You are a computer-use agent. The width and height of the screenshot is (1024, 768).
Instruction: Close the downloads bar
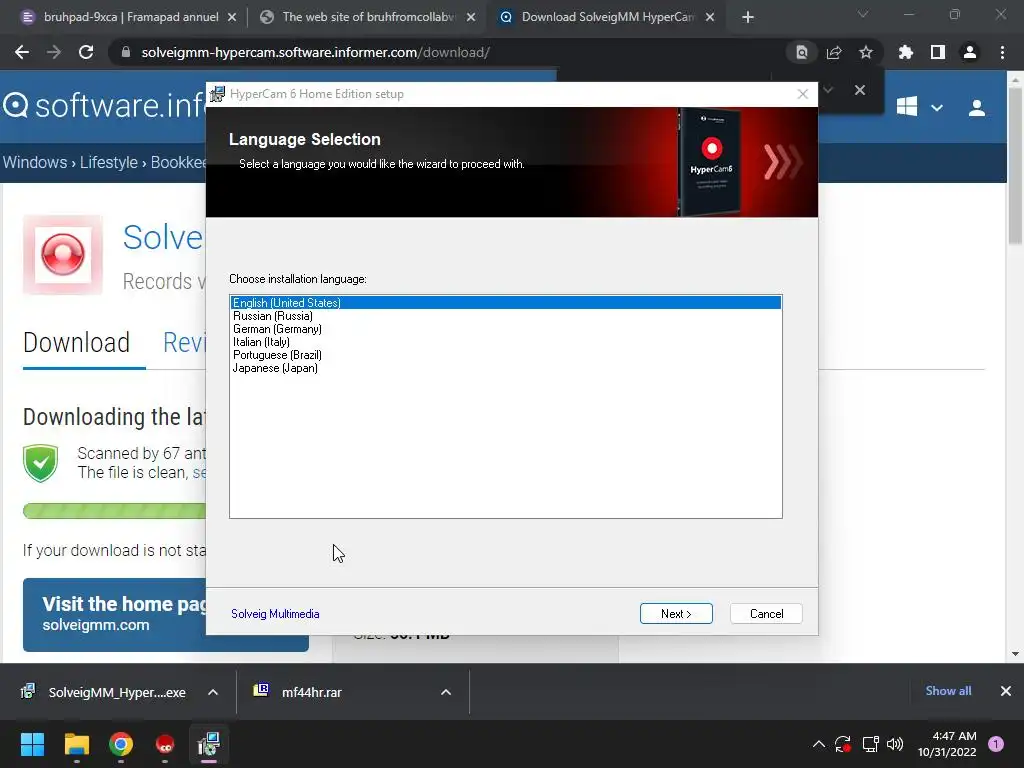click(1006, 691)
